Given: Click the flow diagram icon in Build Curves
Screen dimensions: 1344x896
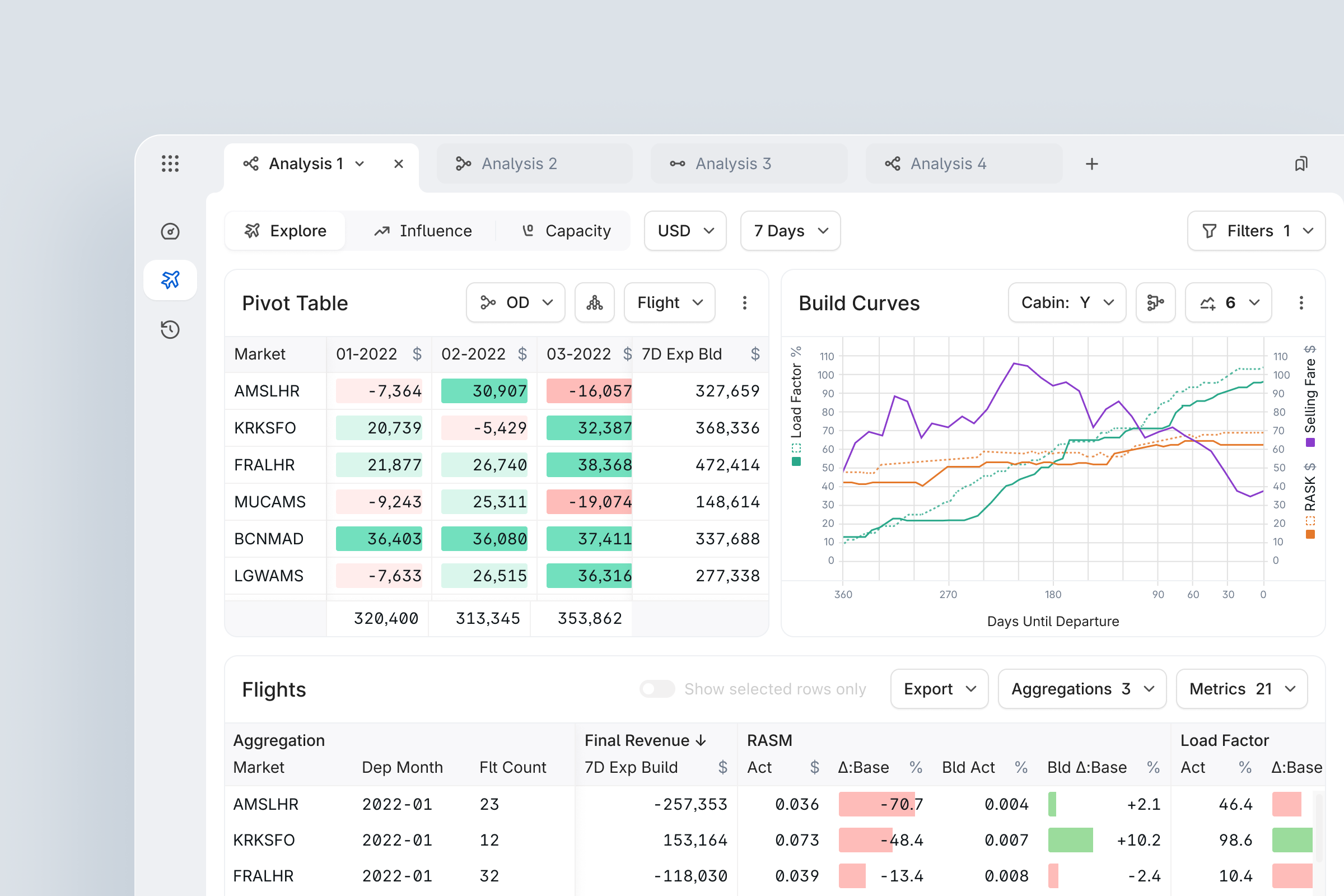Looking at the screenshot, I should coord(1155,302).
